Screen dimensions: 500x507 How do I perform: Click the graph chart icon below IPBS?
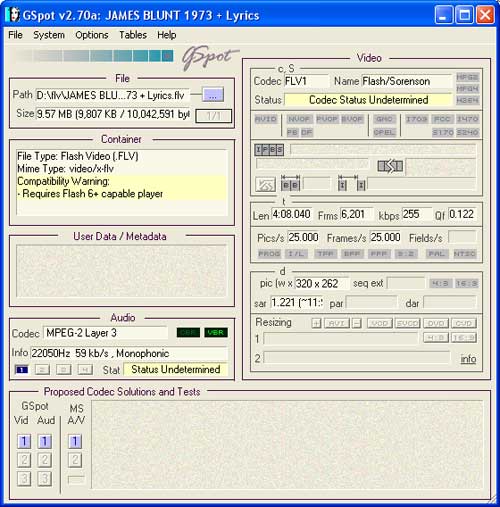click(265, 185)
